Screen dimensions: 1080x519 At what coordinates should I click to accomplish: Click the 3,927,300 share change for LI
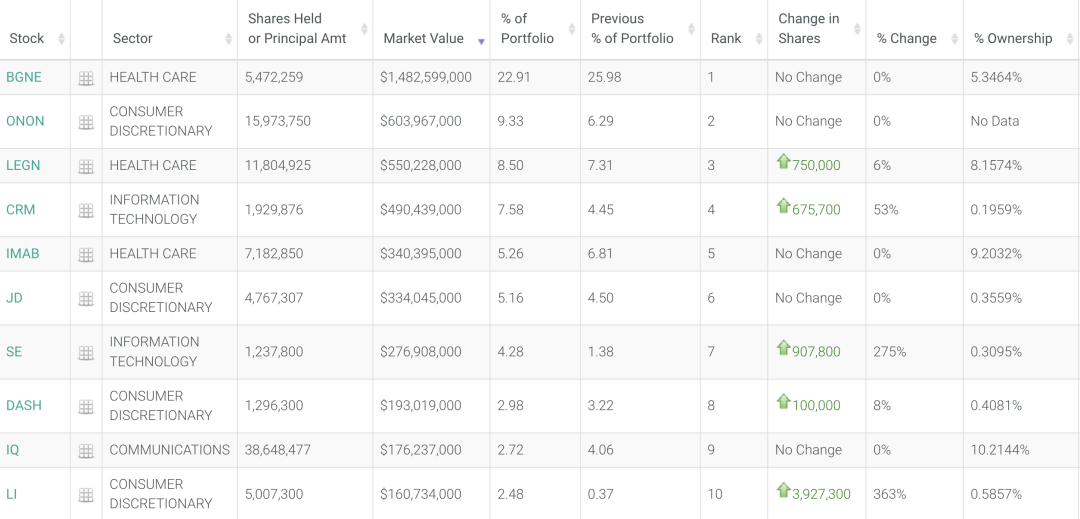(x=820, y=494)
